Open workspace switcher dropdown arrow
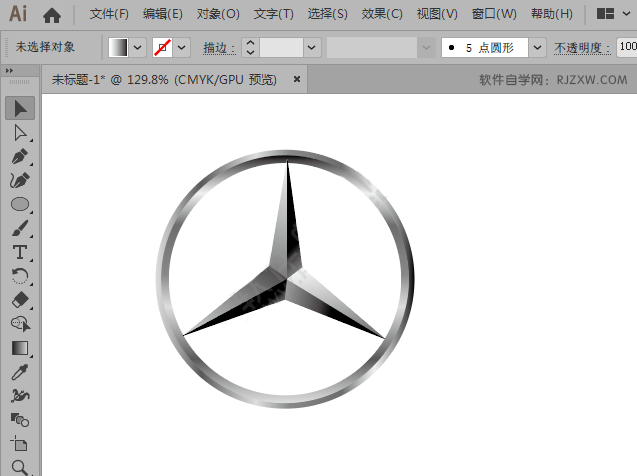Image resolution: width=637 pixels, height=476 pixels. click(x=626, y=14)
